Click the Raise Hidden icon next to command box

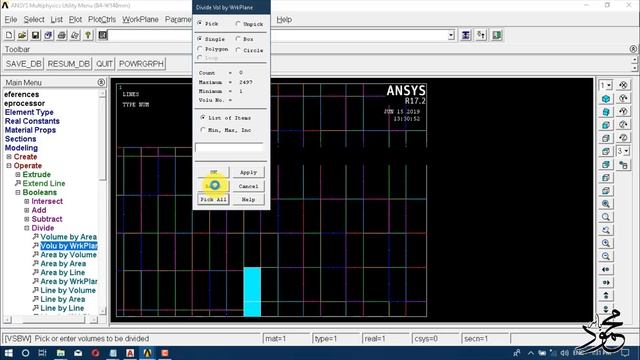(x=466, y=35)
